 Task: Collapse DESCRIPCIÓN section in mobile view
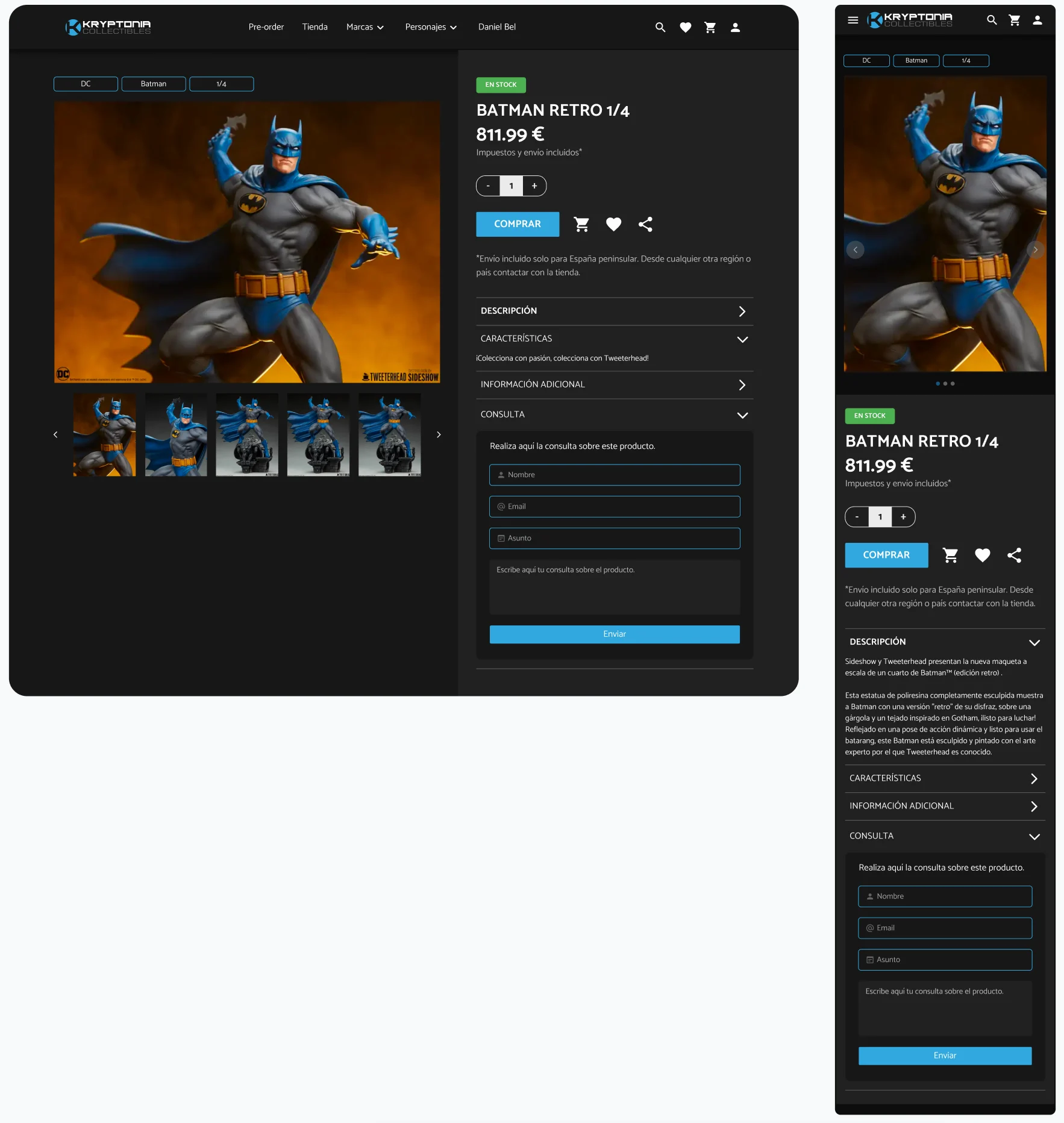[x=945, y=642]
